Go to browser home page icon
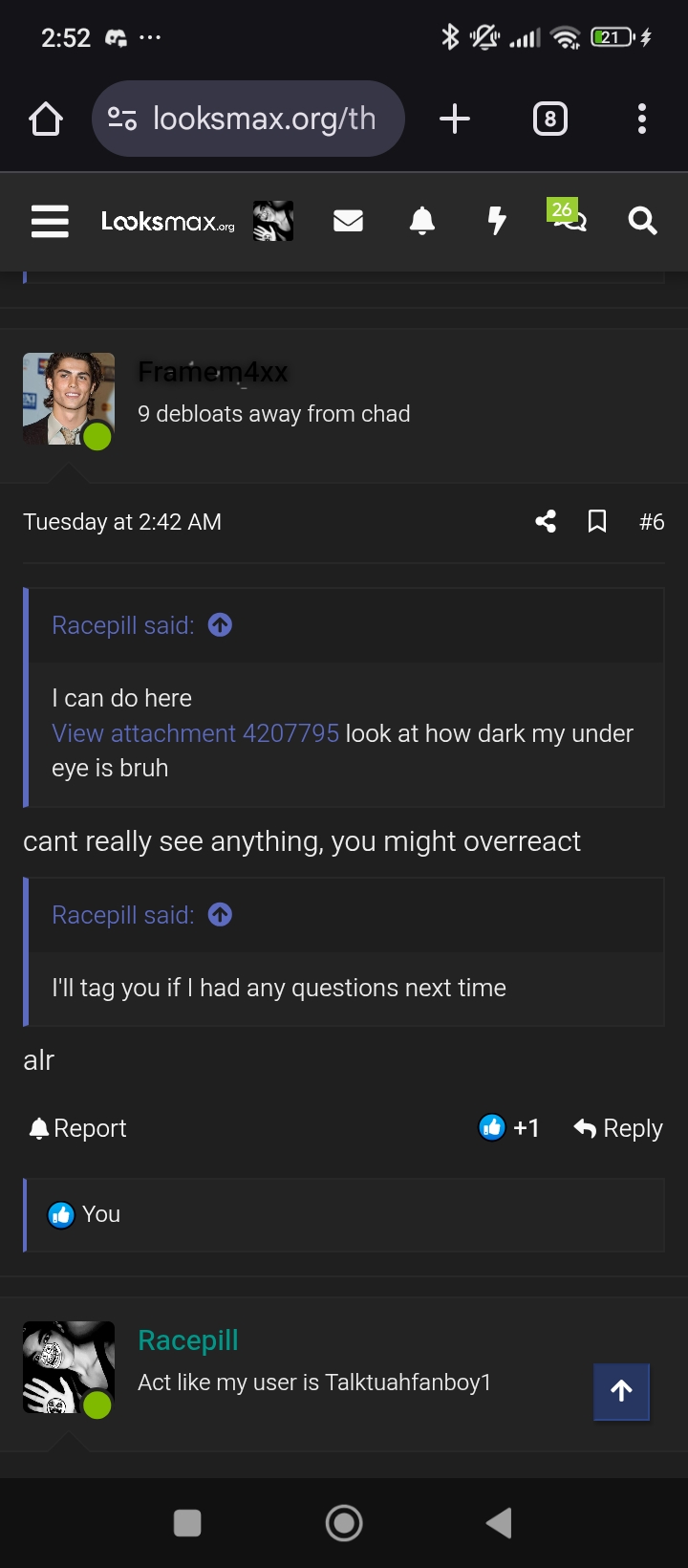 point(46,119)
